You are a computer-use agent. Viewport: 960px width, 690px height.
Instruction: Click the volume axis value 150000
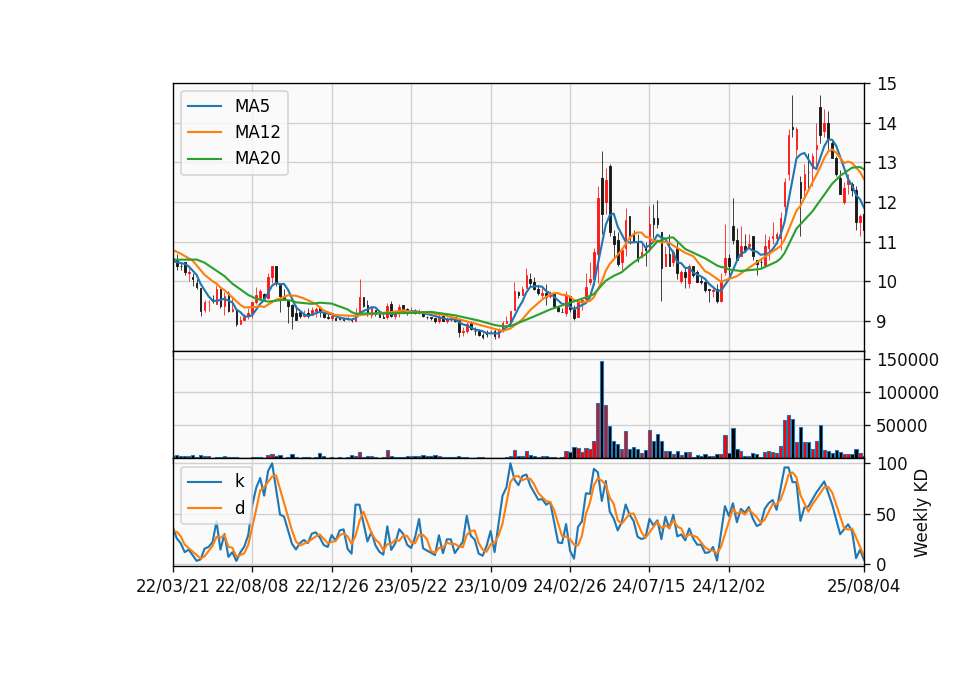[x=908, y=360]
